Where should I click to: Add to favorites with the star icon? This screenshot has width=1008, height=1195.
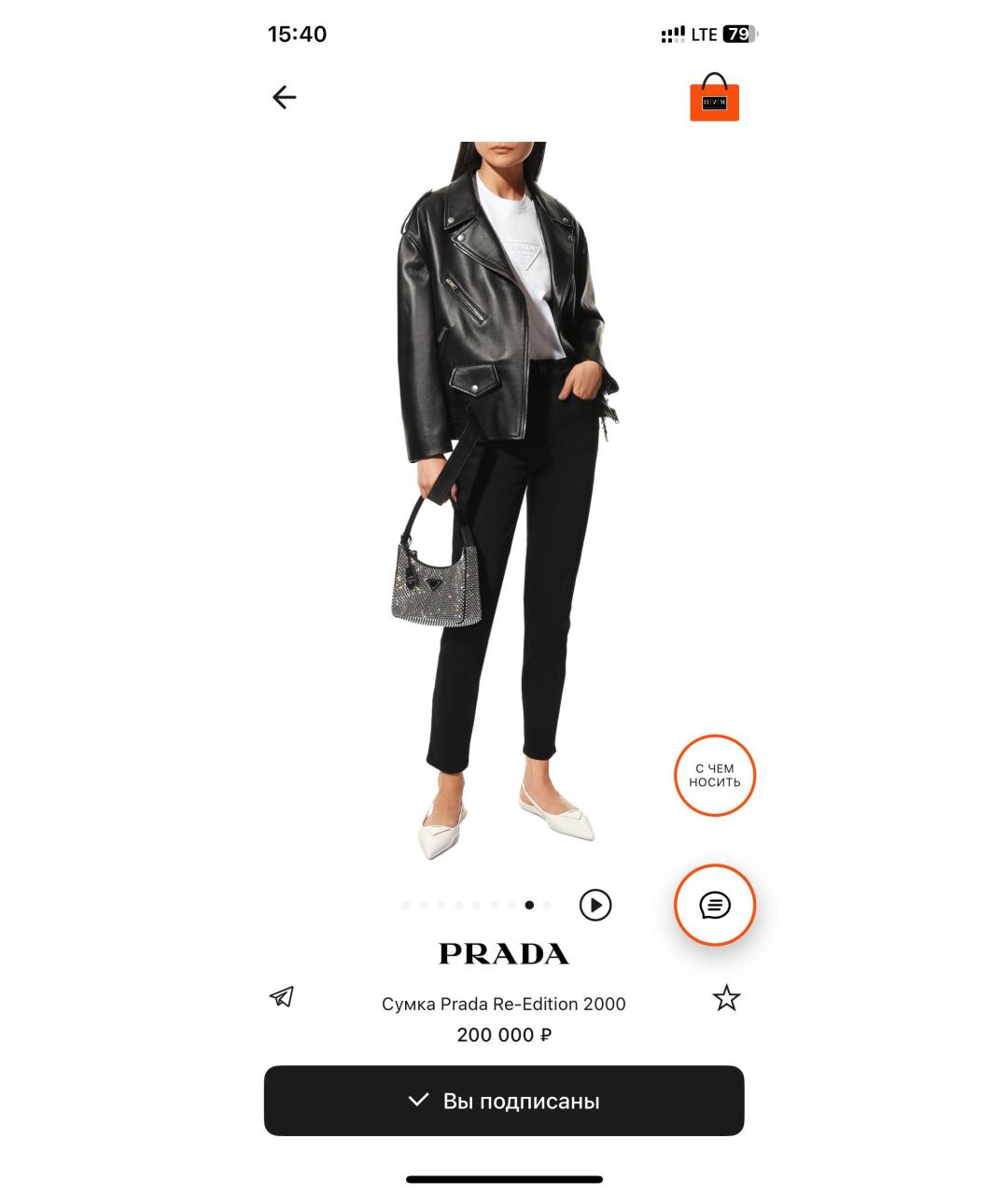pos(726,998)
